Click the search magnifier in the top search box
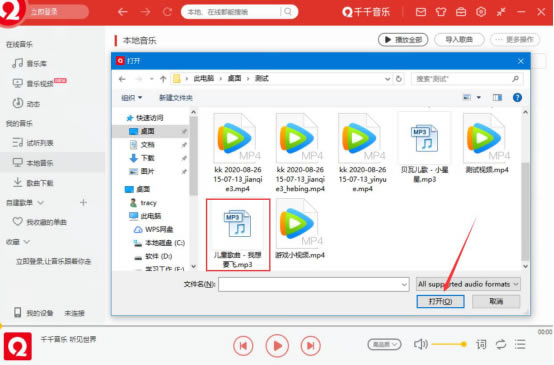Image resolution: width=554 pixels, height=365 pixels. [288, 12]
